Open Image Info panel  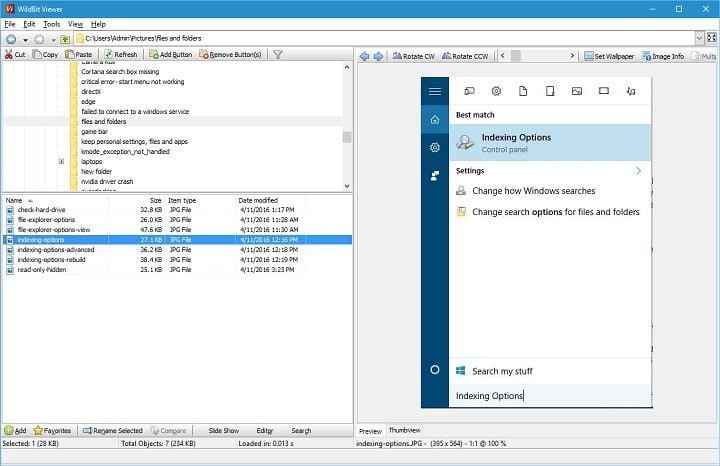663,56
